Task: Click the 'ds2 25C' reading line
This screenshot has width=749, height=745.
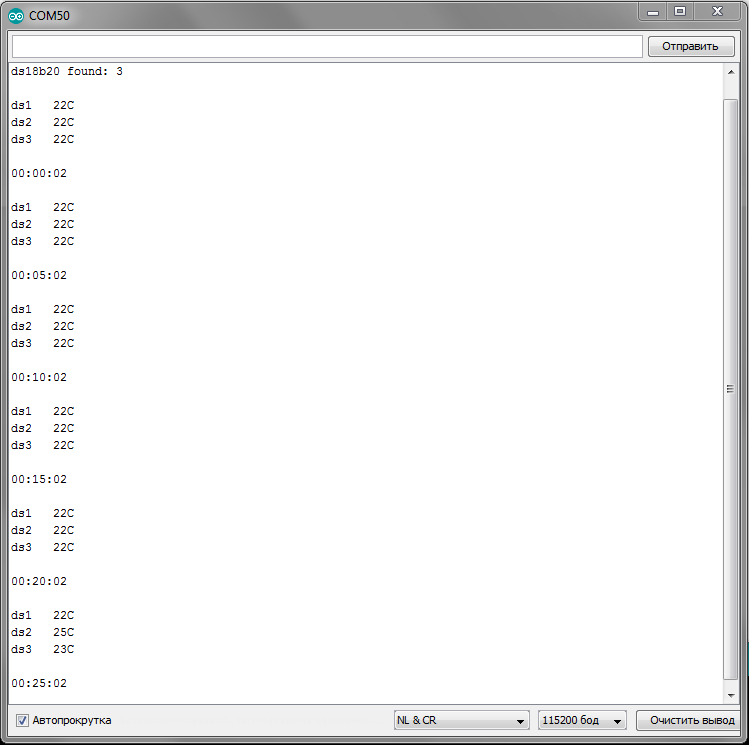Action: (43, 632)
